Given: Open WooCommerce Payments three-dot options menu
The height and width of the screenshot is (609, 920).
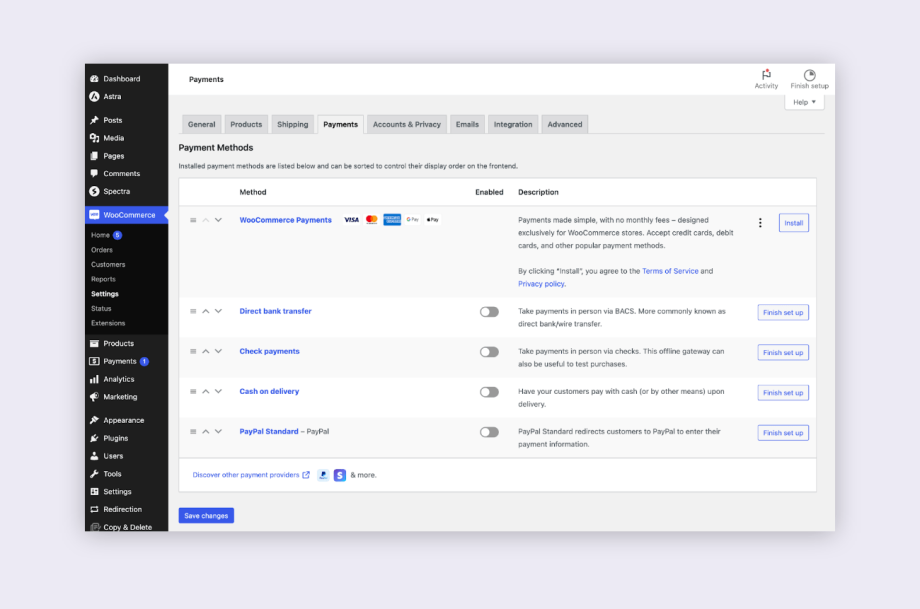Looking at the screenshot, I should coord(760,223).
